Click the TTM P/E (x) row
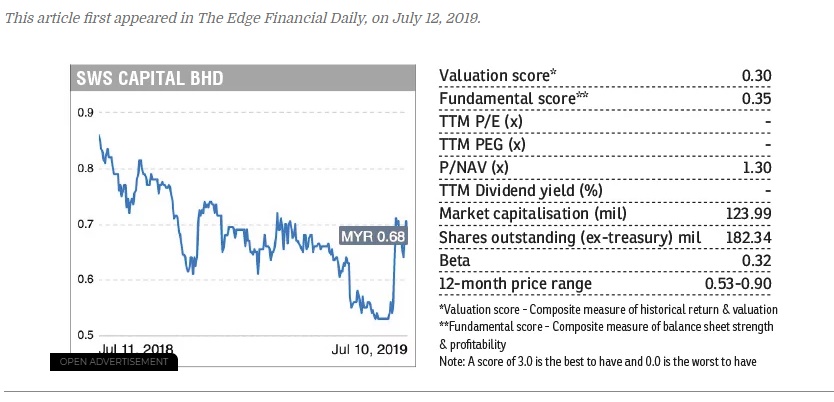Image resolution: width=834 pixels, height=402 pixels. [605, 122]
